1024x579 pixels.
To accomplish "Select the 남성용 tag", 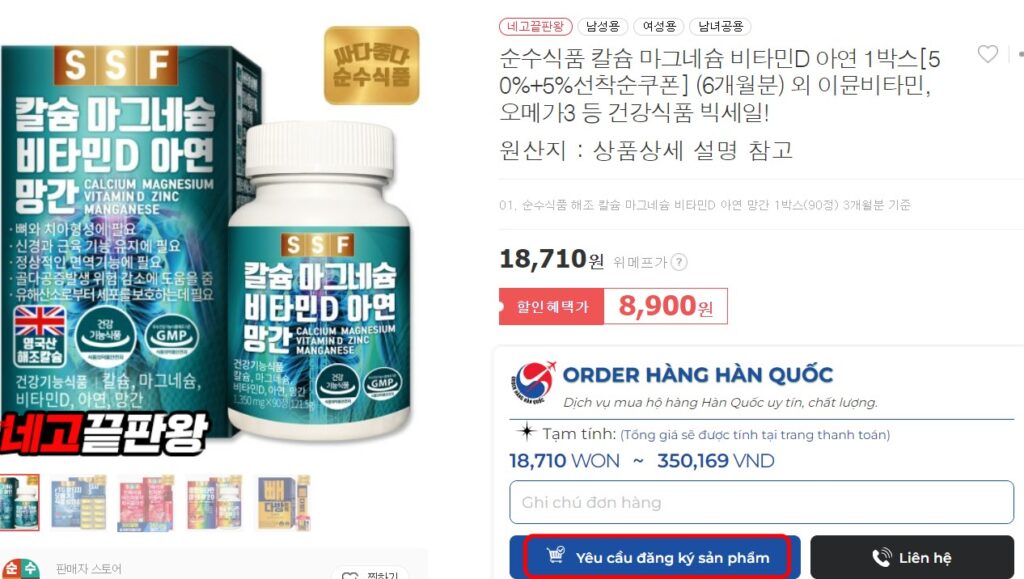I will 603,27.
